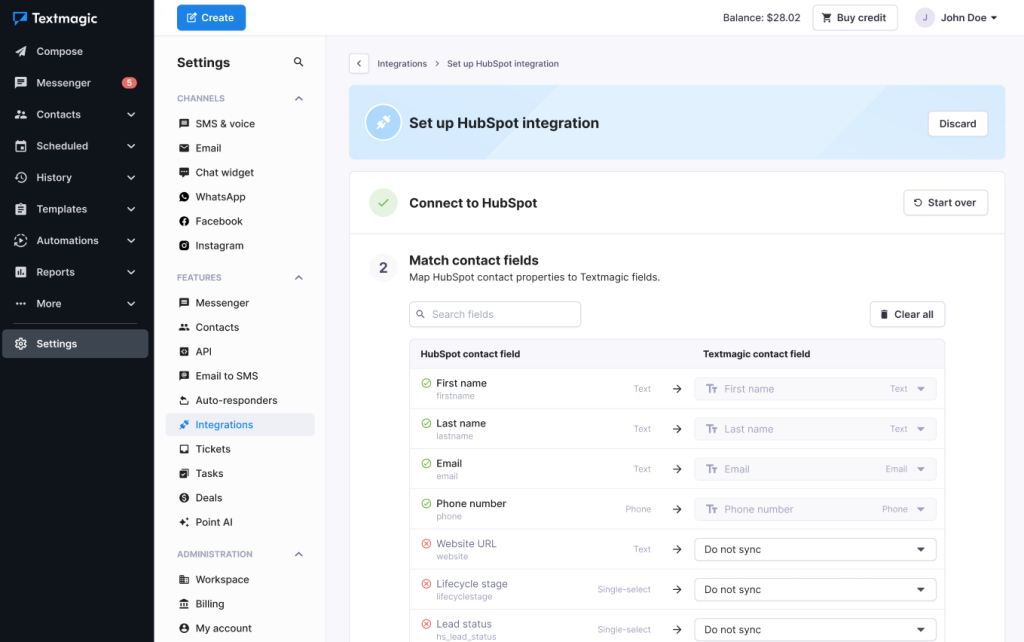This screenshot has height=642, width=1024.
Task: Open the Lead status sync dropdown
Action: [x=814, y=630]
